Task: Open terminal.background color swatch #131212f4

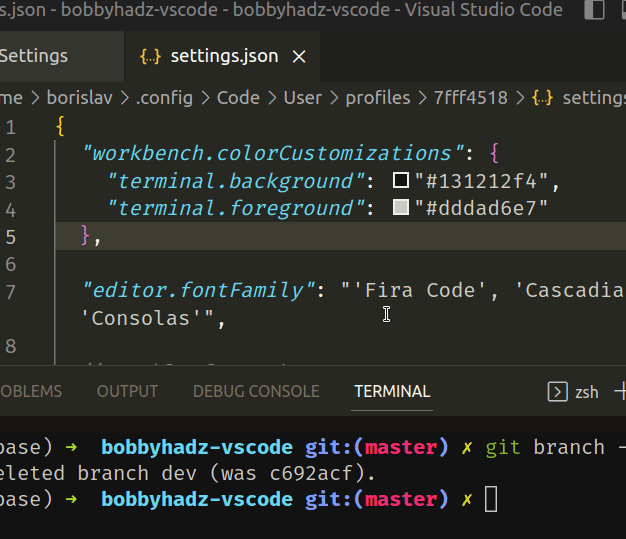Action: pos(401,180)
